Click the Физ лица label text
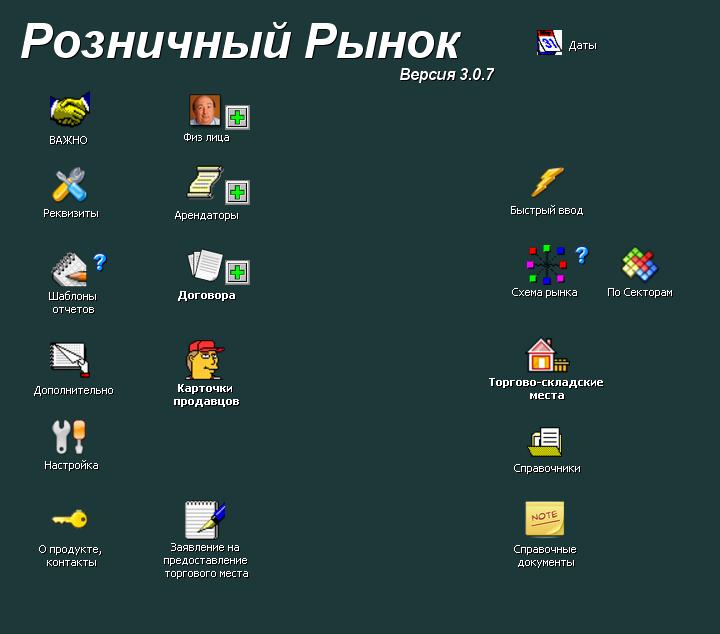 206,137
